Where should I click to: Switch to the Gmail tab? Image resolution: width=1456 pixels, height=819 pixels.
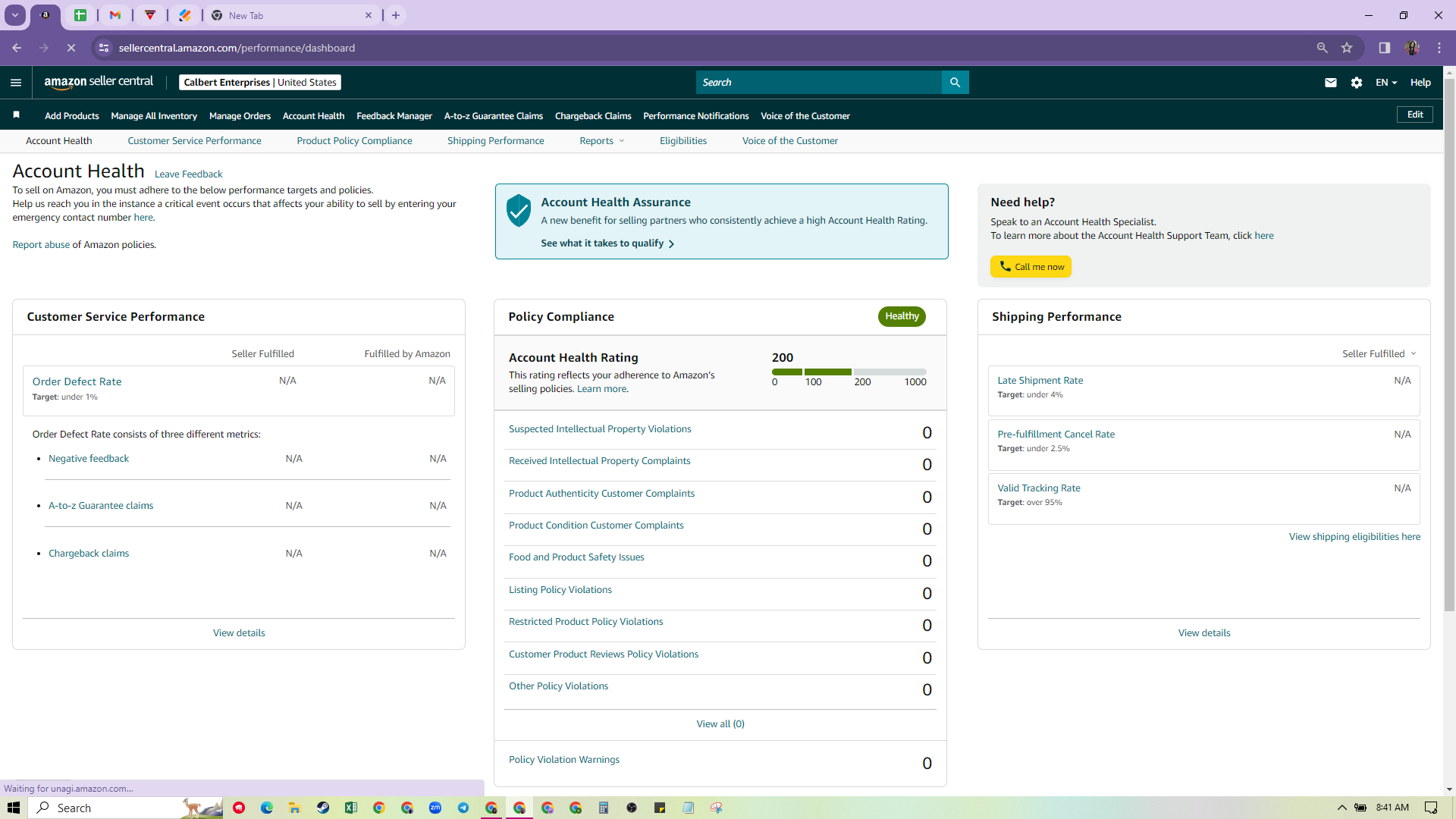115,15
